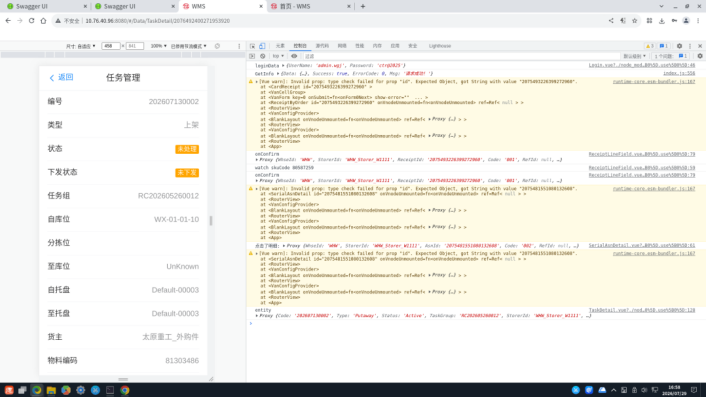Switch to the 元素 Elements tab
The height and width of the screenshot is (397, 706).
pos(280,46)
